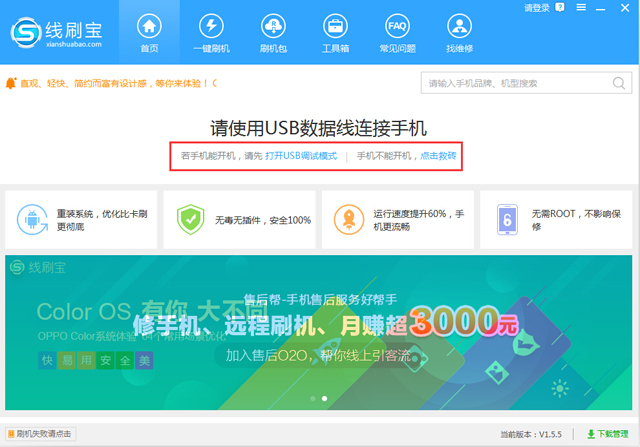Click the 点击救砖 unbrick link
This screenshot has height=447, width=640.
tap(438, 156)
